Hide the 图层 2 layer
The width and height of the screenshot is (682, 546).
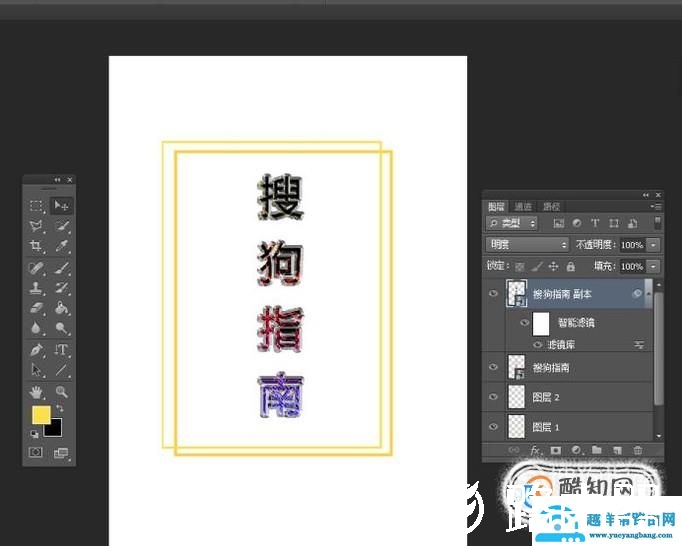point(493,397)
